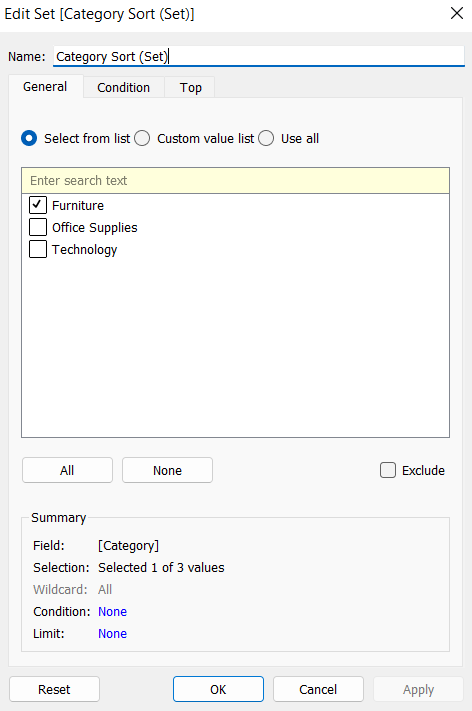Image resolution: width=472 pixels, height=711 pixels.
Task: Enable the Exclude checkbox
Action: pyautogui.click(x=388, y=470)
